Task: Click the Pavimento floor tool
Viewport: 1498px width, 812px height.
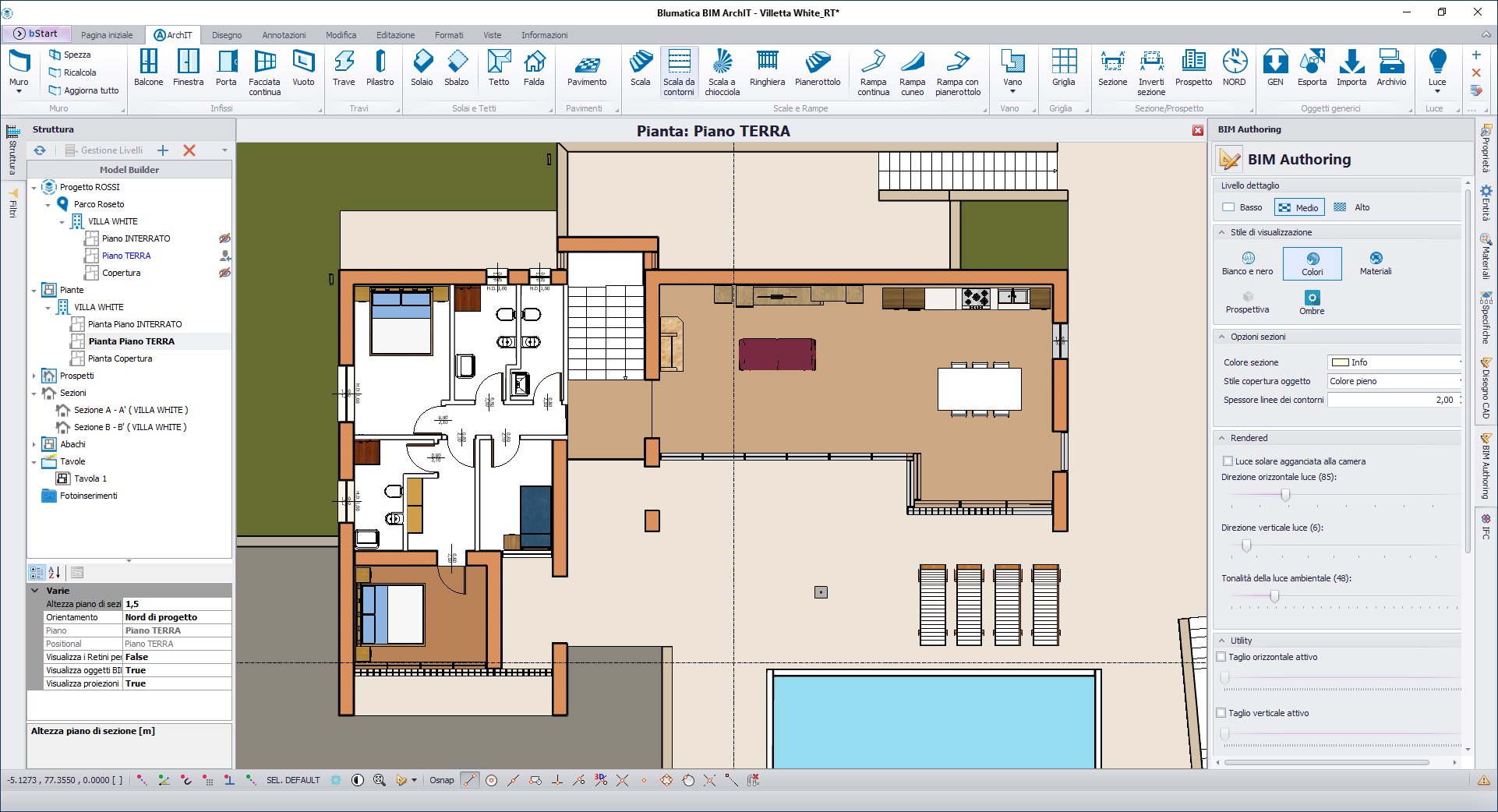Action: pyautogui.click(x=586, y=69)
